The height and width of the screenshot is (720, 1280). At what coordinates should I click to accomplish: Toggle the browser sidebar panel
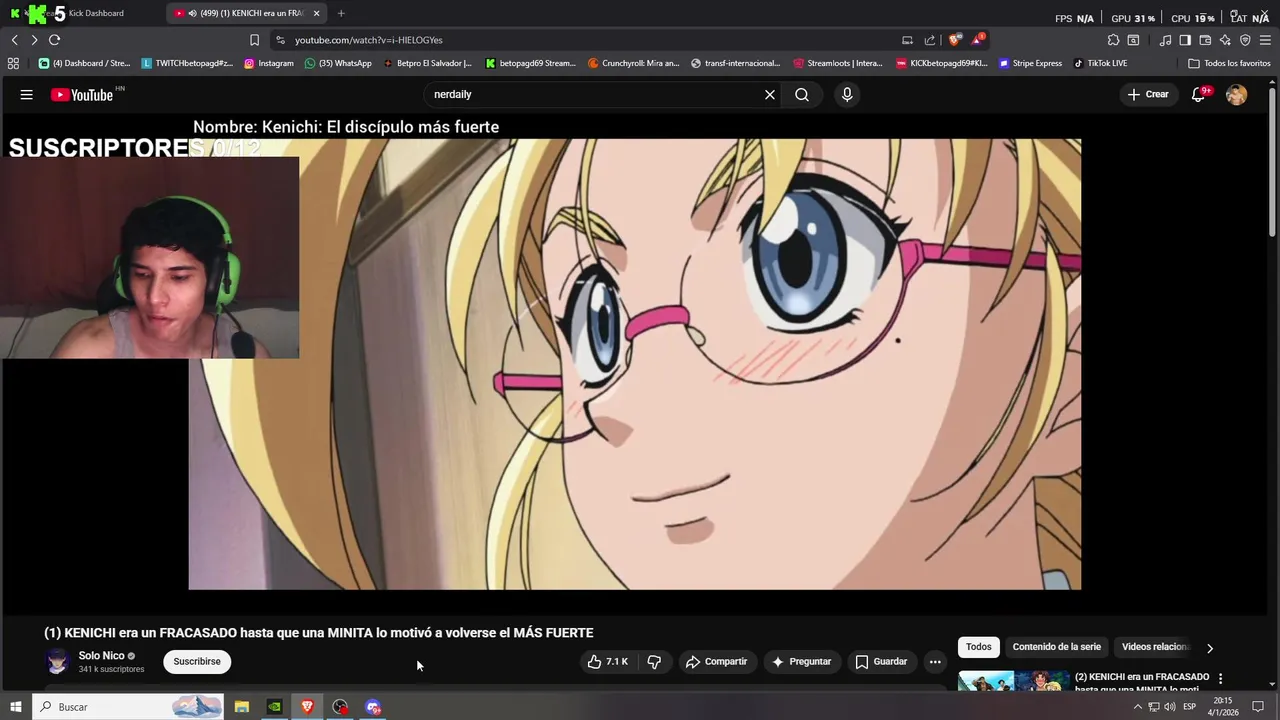click(1185, 40)
